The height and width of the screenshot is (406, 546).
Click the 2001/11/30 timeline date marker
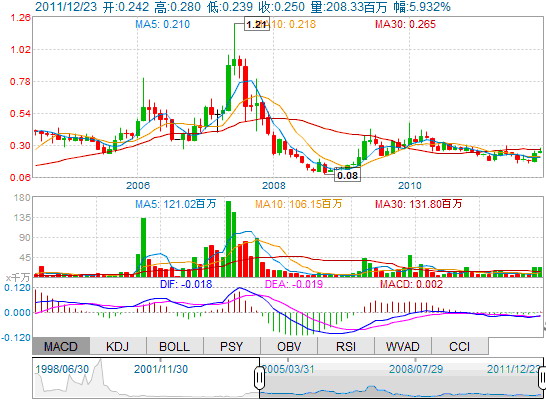[161, 369]
